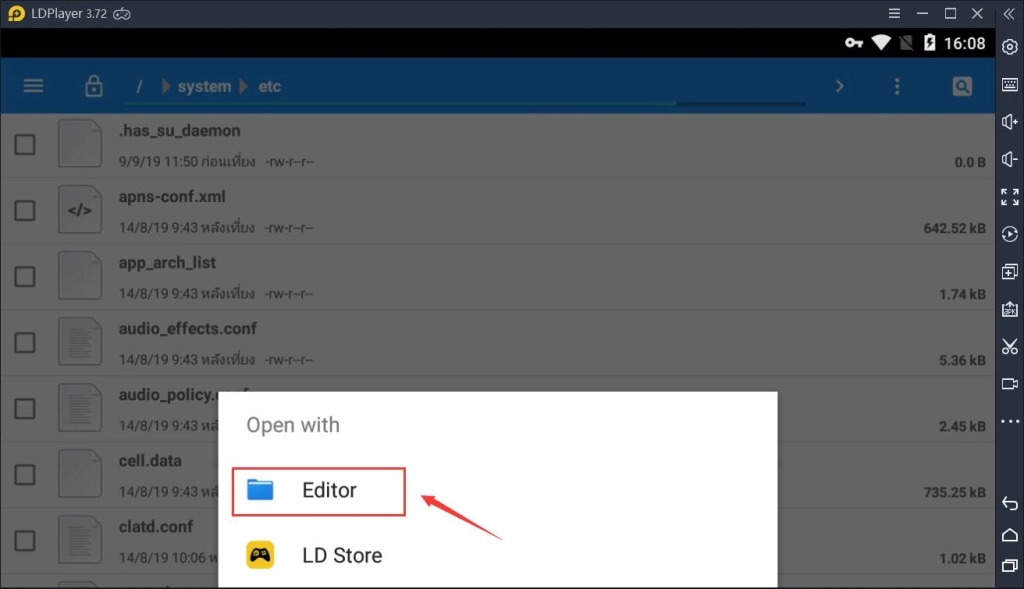Click the VPN key icon in status bar
This screenshot has width=1024, height=589.
[854, 43]
